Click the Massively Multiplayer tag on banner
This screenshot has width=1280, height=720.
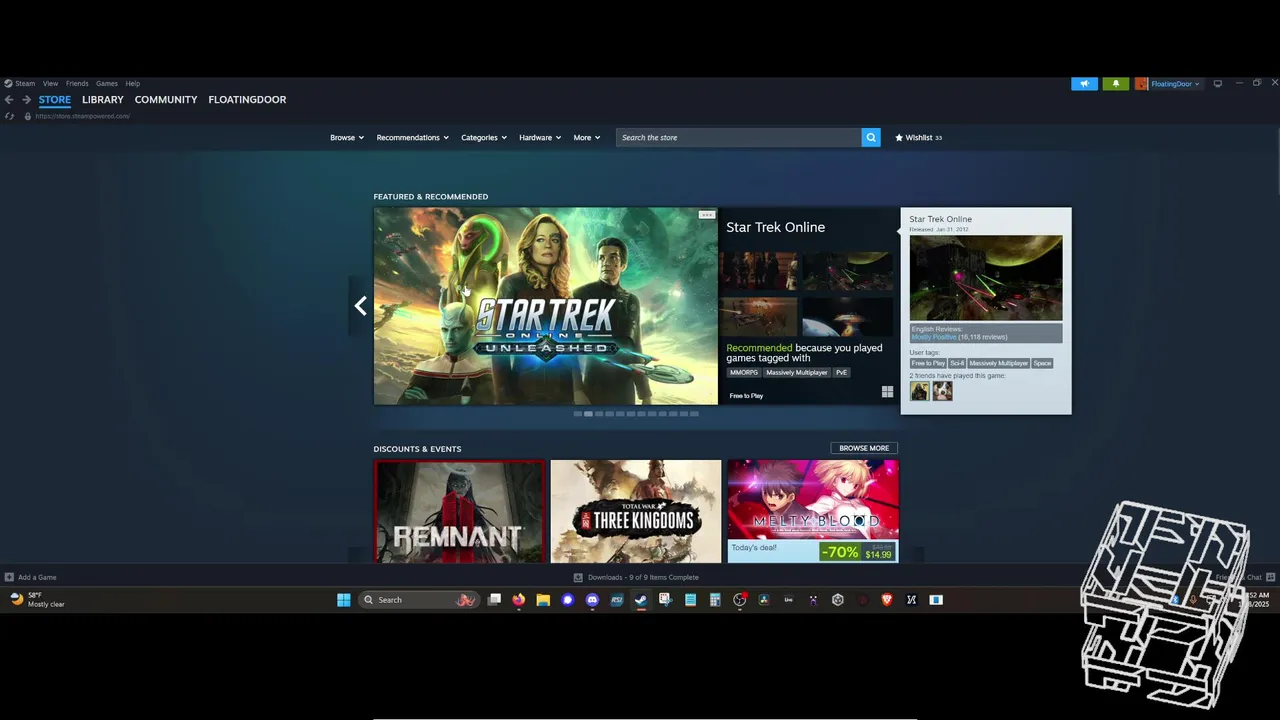[x=797, y=372]
